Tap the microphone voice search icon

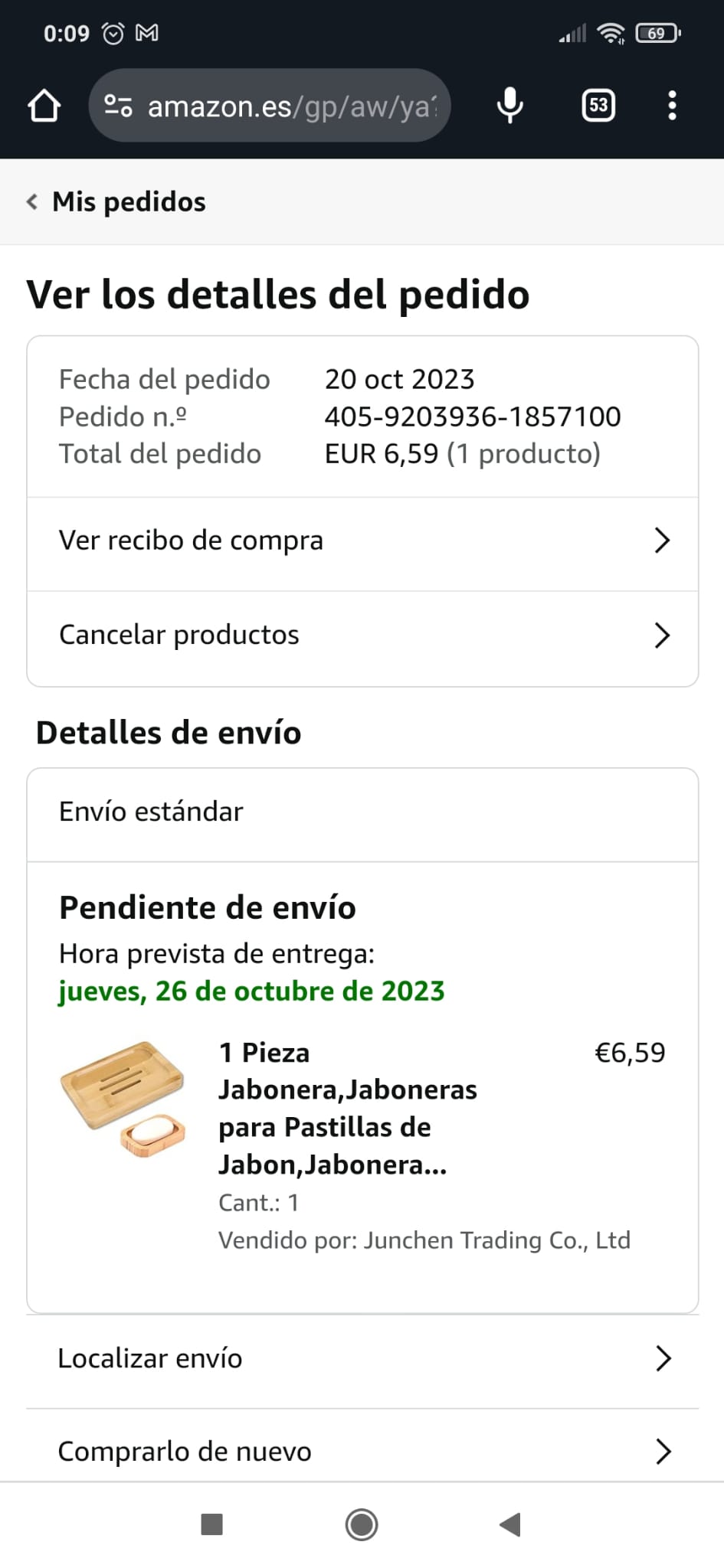coord(509,106)
